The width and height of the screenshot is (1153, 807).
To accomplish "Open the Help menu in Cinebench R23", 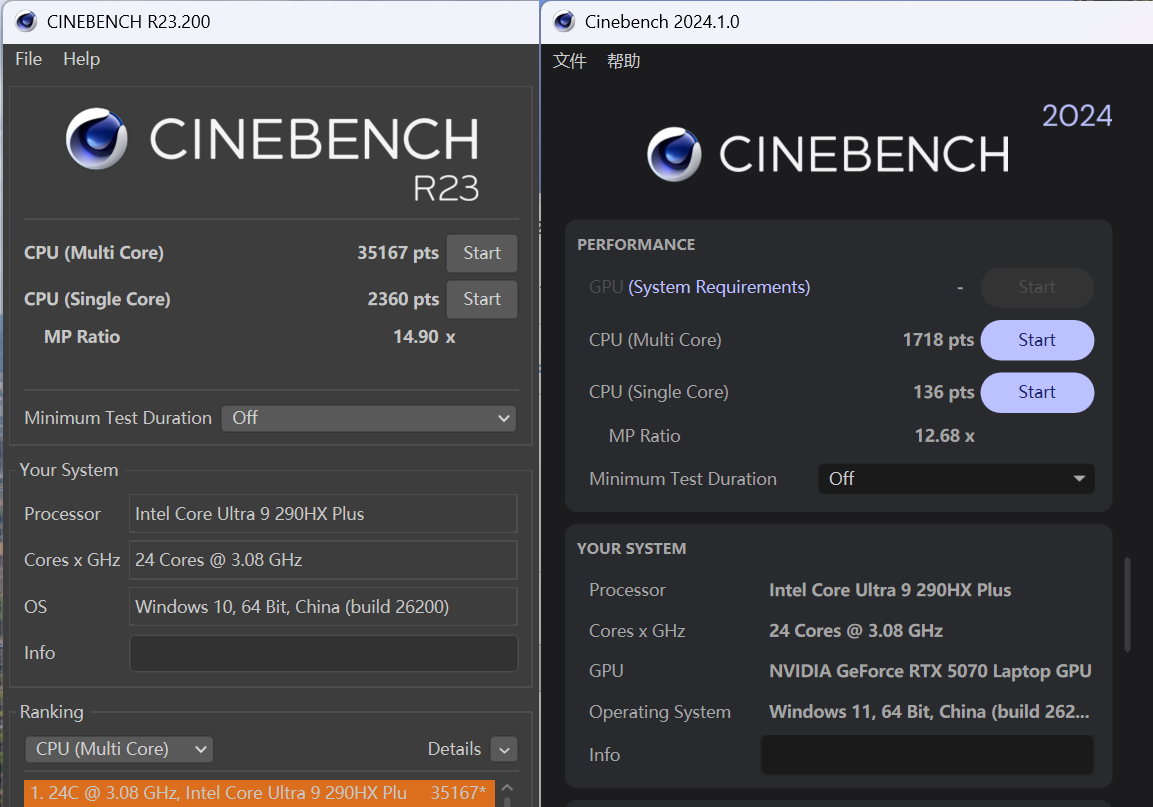I will tap(82, 59).
